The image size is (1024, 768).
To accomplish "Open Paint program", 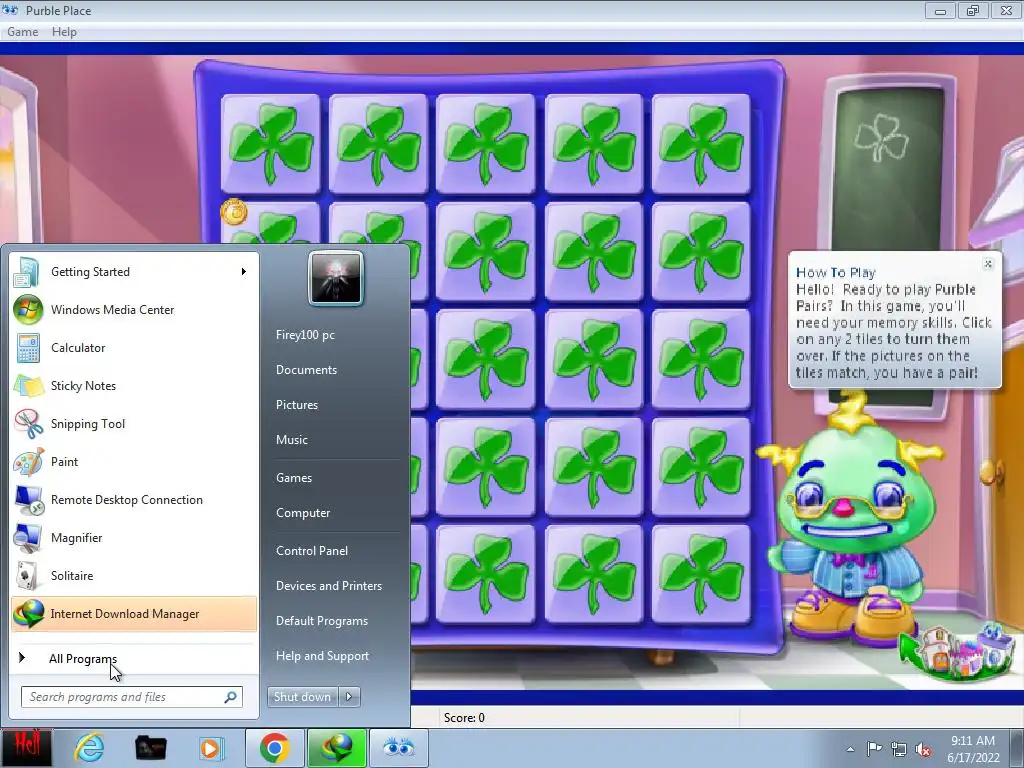I will click(x=134, y=462).
